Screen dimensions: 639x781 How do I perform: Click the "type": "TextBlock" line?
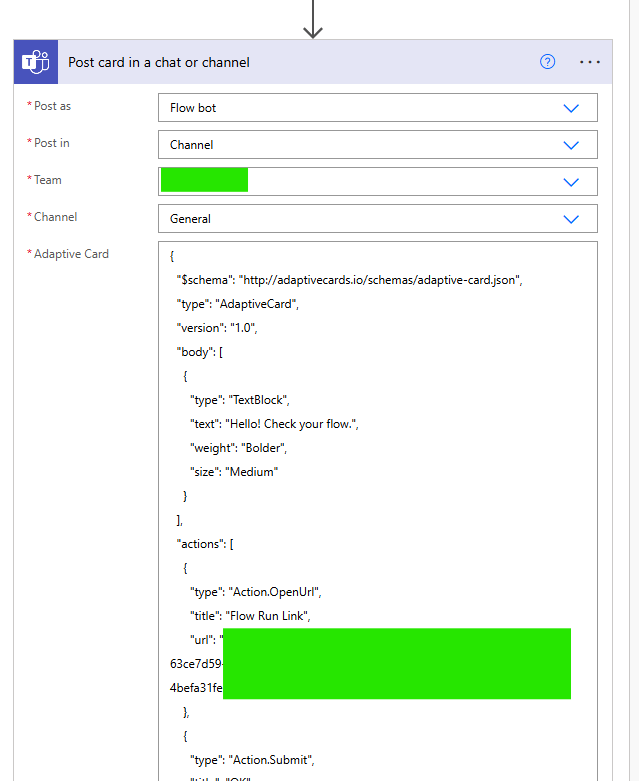(240, 400)
